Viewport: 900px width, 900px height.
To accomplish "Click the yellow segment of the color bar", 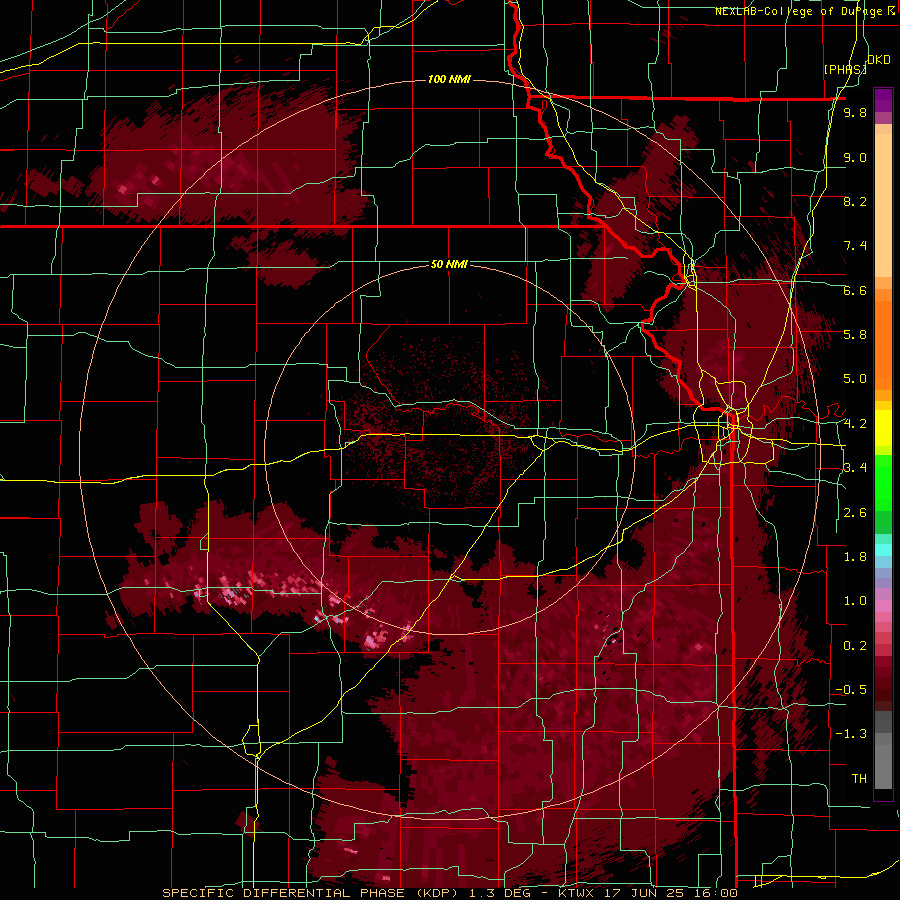I will pos(883,428).
